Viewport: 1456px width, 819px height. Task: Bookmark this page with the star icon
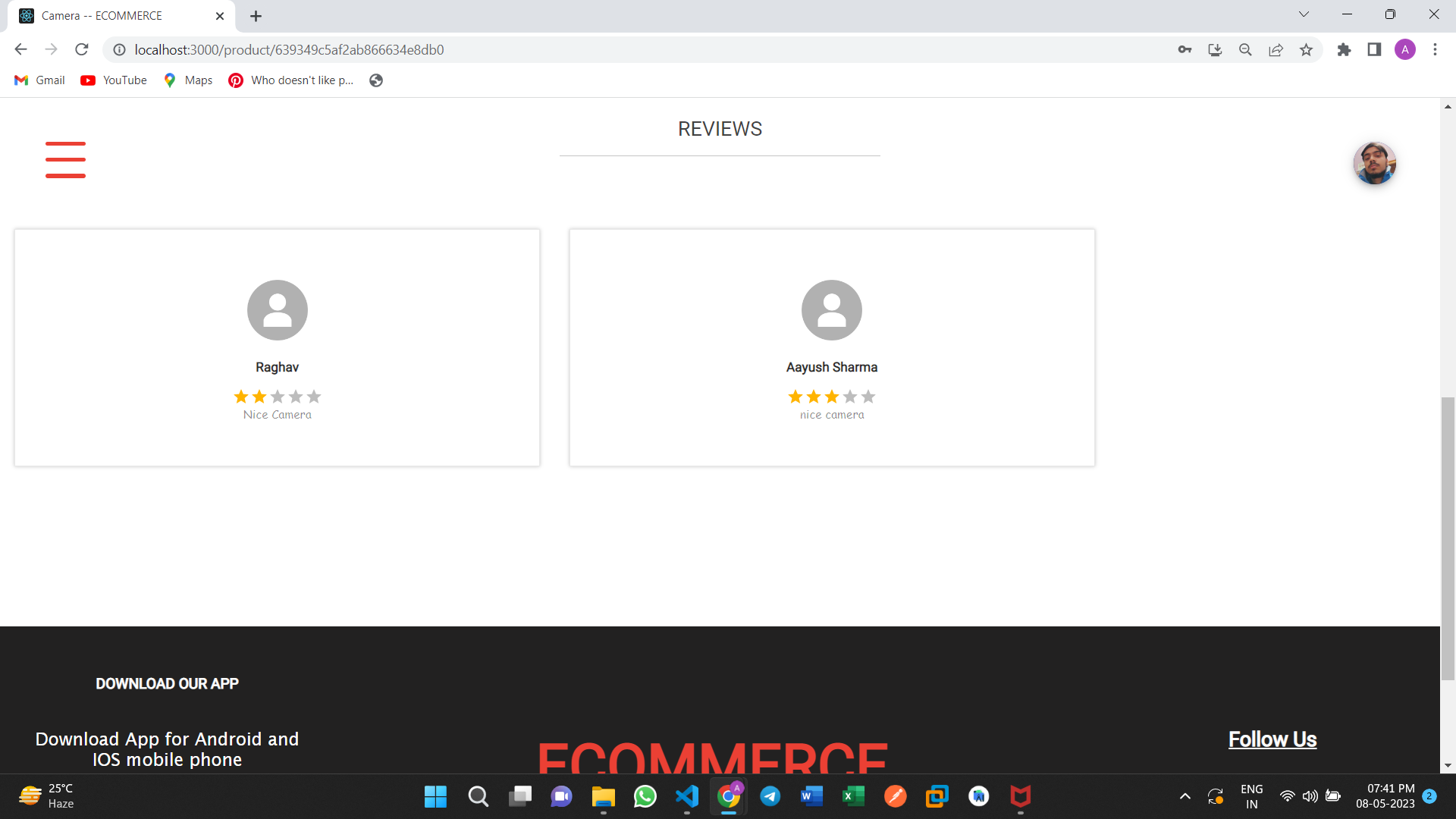point(1306,49)
